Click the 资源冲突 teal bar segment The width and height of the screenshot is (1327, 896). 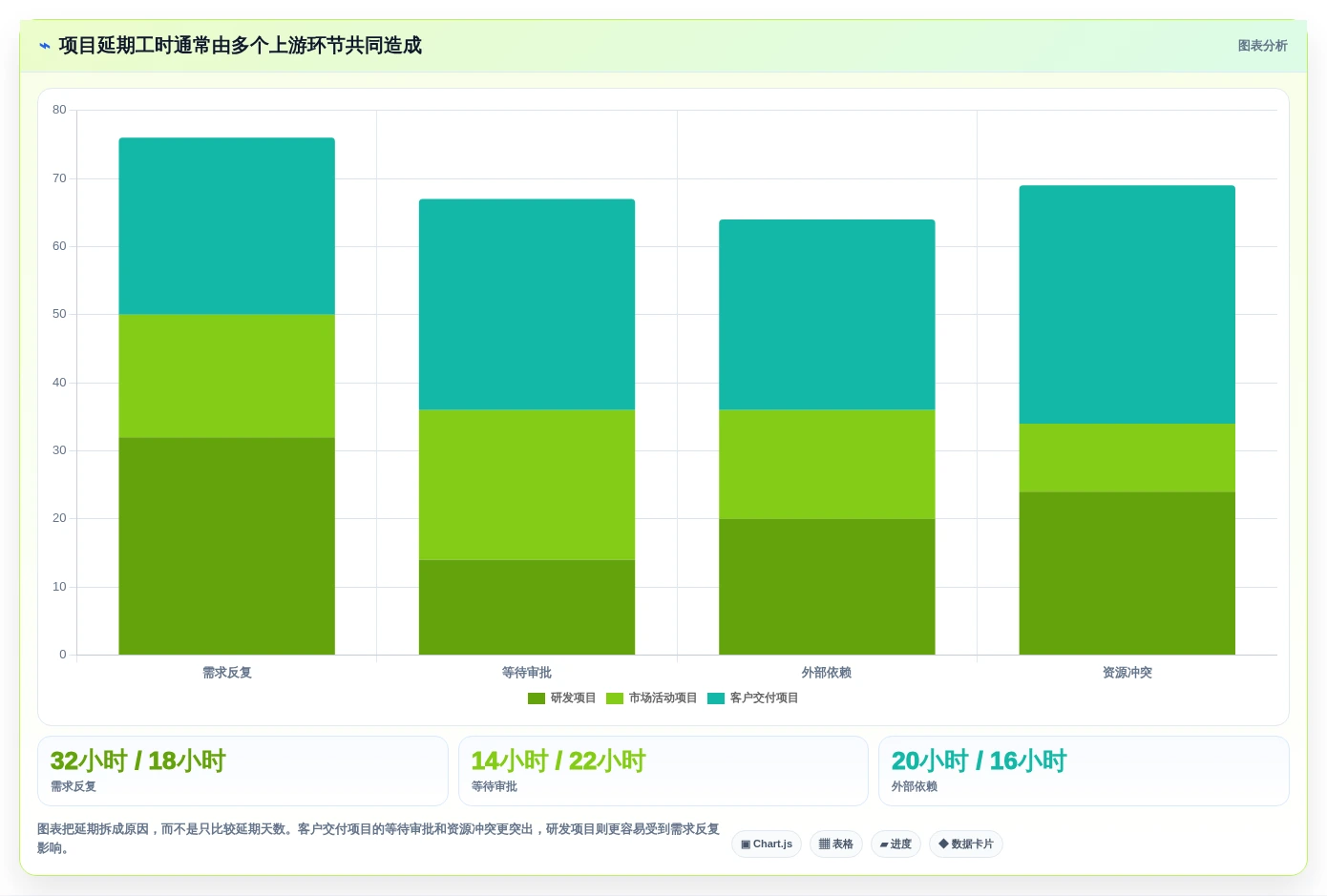click(1127, 304)
